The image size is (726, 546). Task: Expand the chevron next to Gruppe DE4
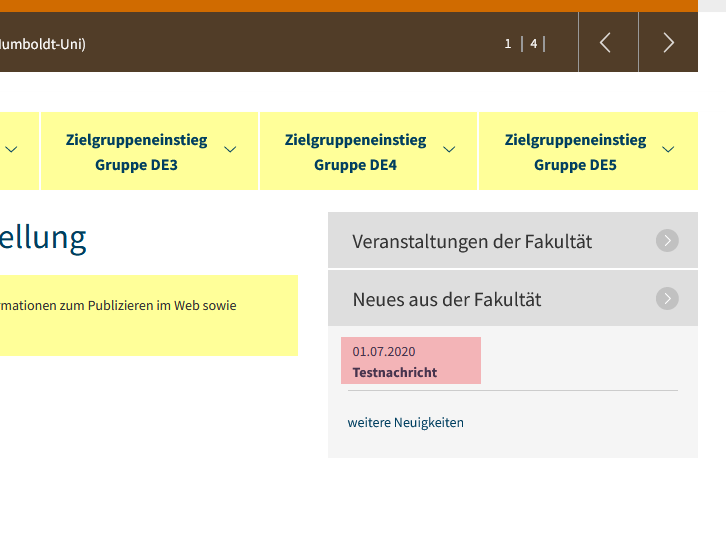[x=450, y=150]
